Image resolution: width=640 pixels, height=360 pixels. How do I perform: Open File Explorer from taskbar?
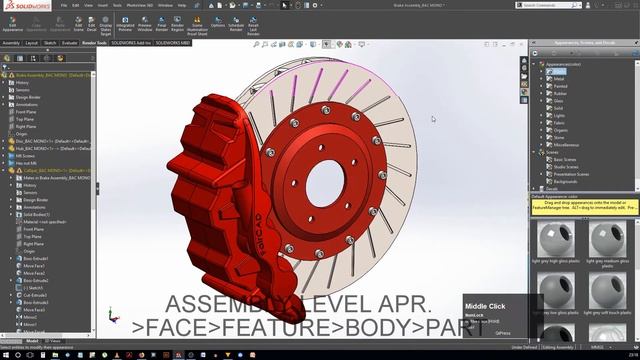55,355
